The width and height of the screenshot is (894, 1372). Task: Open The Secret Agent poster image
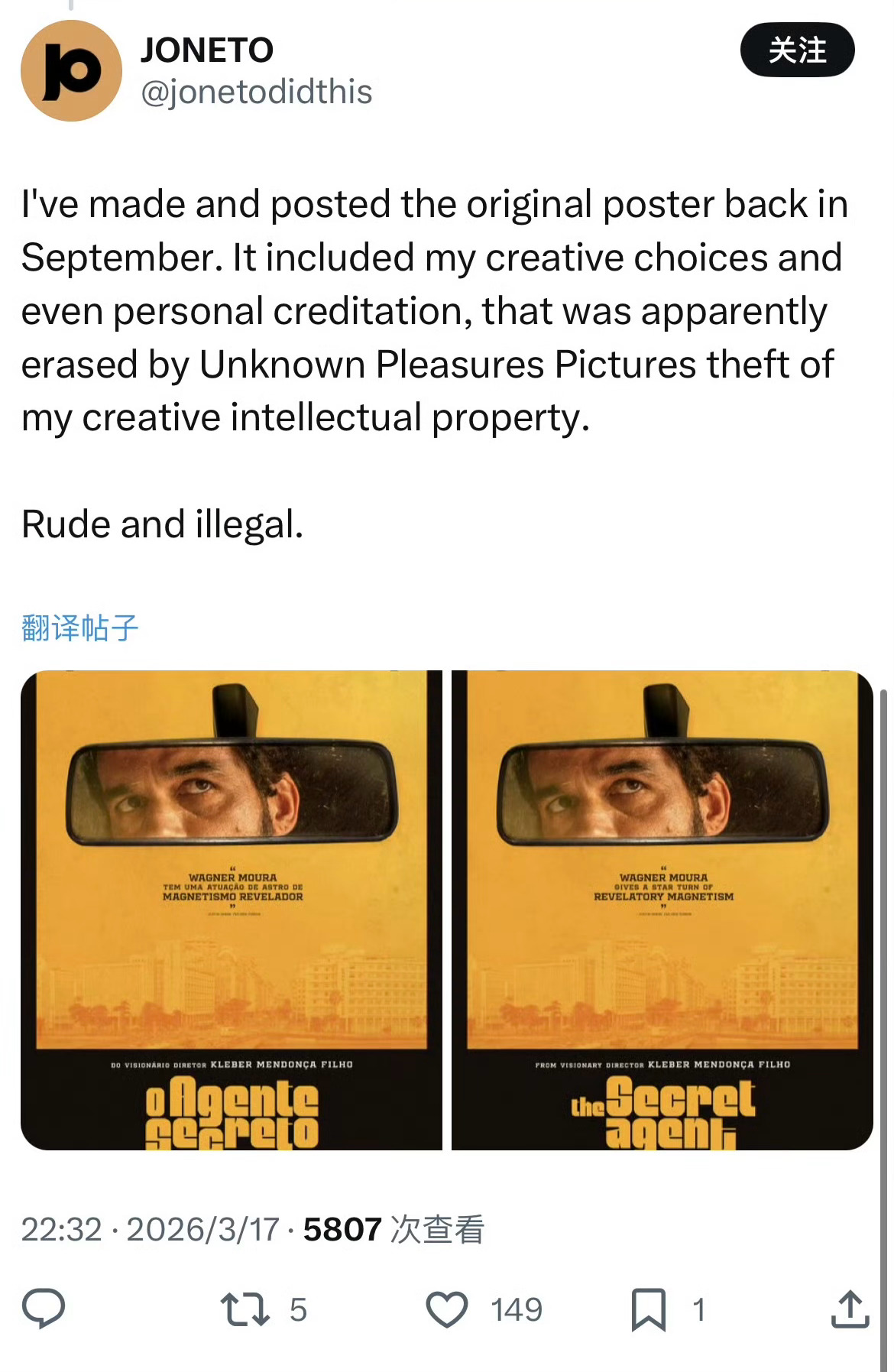click(662, 910)
